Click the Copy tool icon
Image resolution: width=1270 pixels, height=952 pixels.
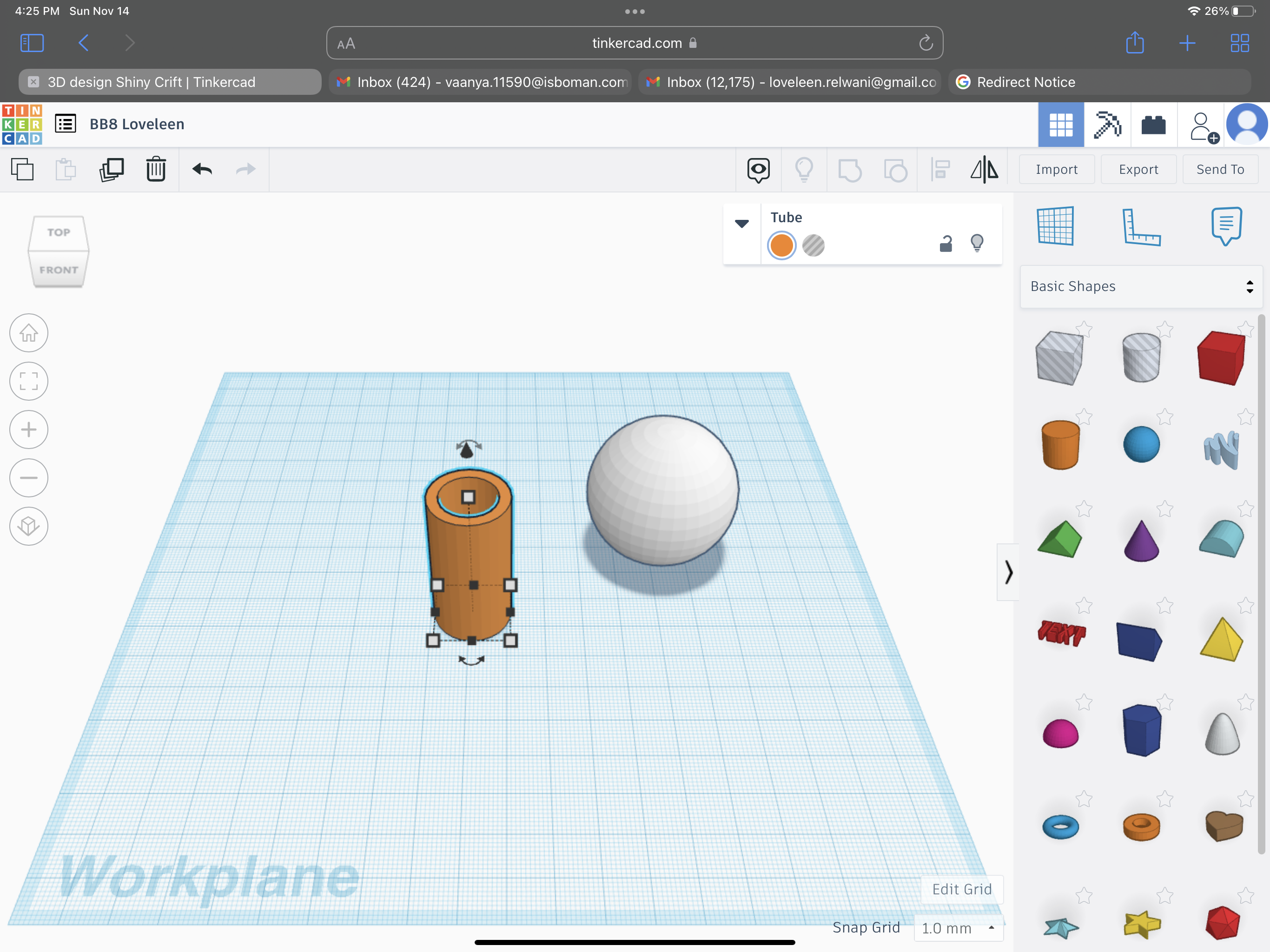(x=22, y=169)
